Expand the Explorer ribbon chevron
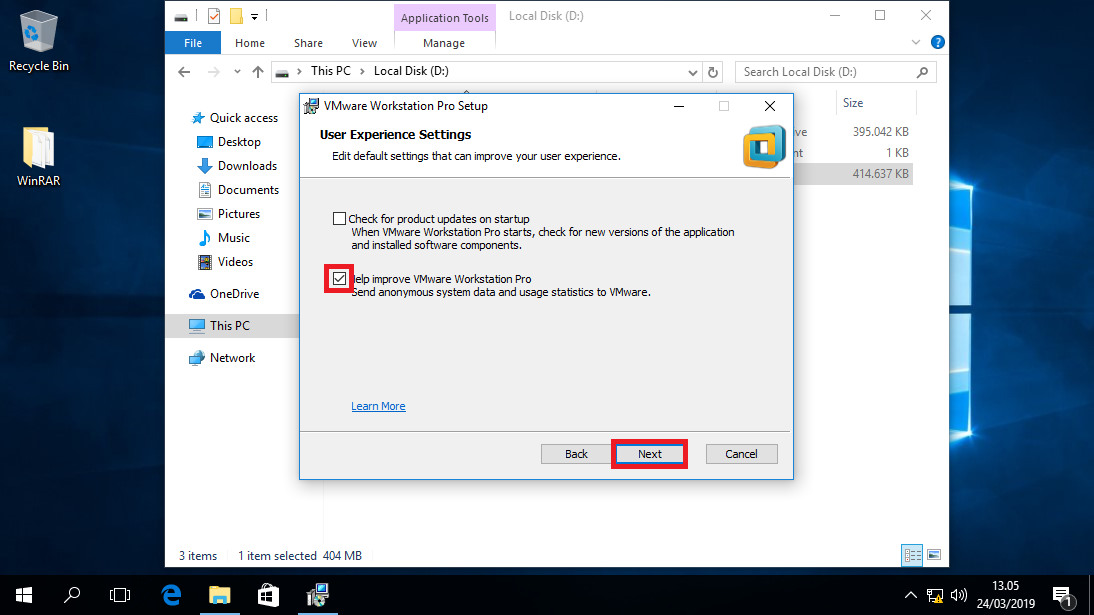 916,43
